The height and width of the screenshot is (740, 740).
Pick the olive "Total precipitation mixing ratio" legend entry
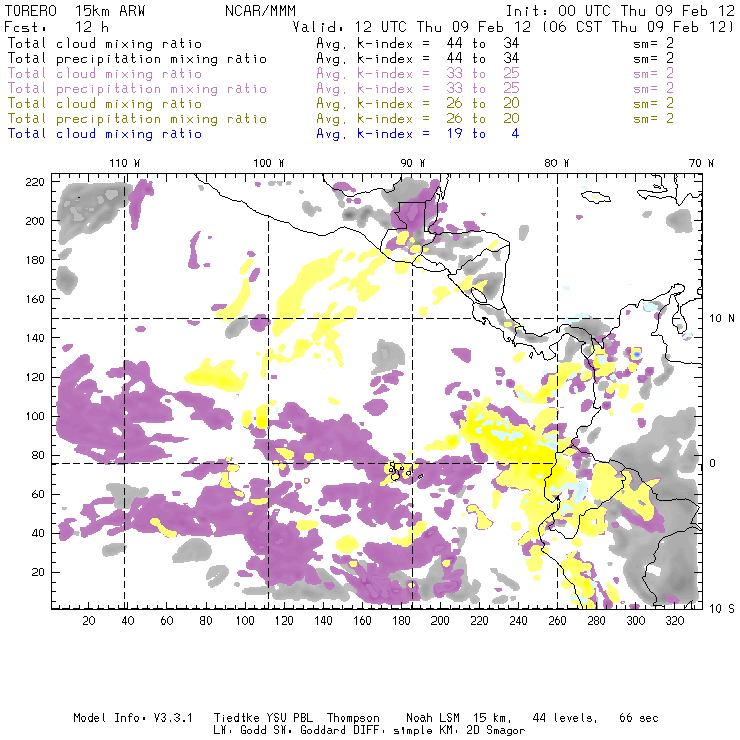coord(137,119)
